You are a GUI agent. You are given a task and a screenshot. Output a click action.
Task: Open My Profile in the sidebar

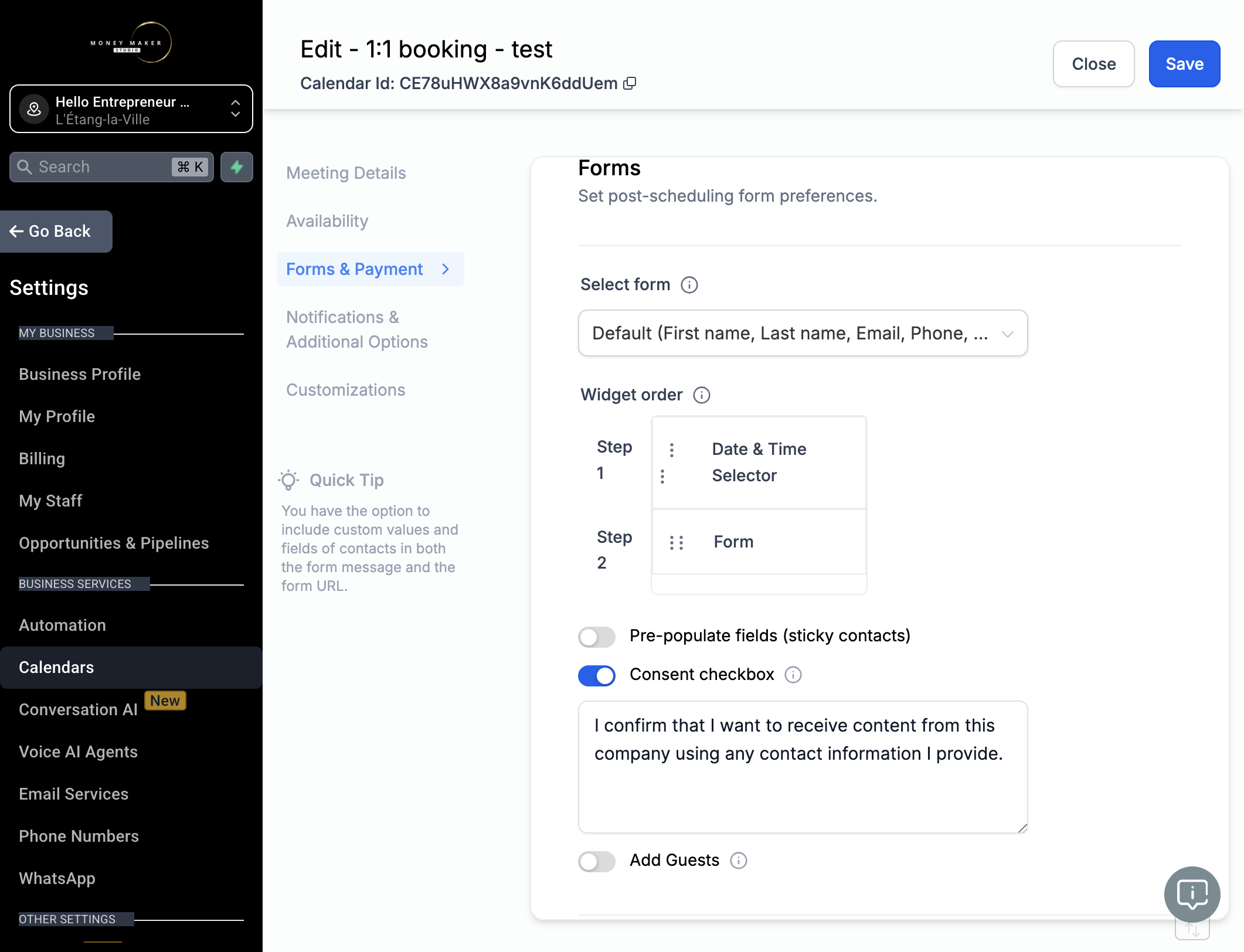coord(57,416)
